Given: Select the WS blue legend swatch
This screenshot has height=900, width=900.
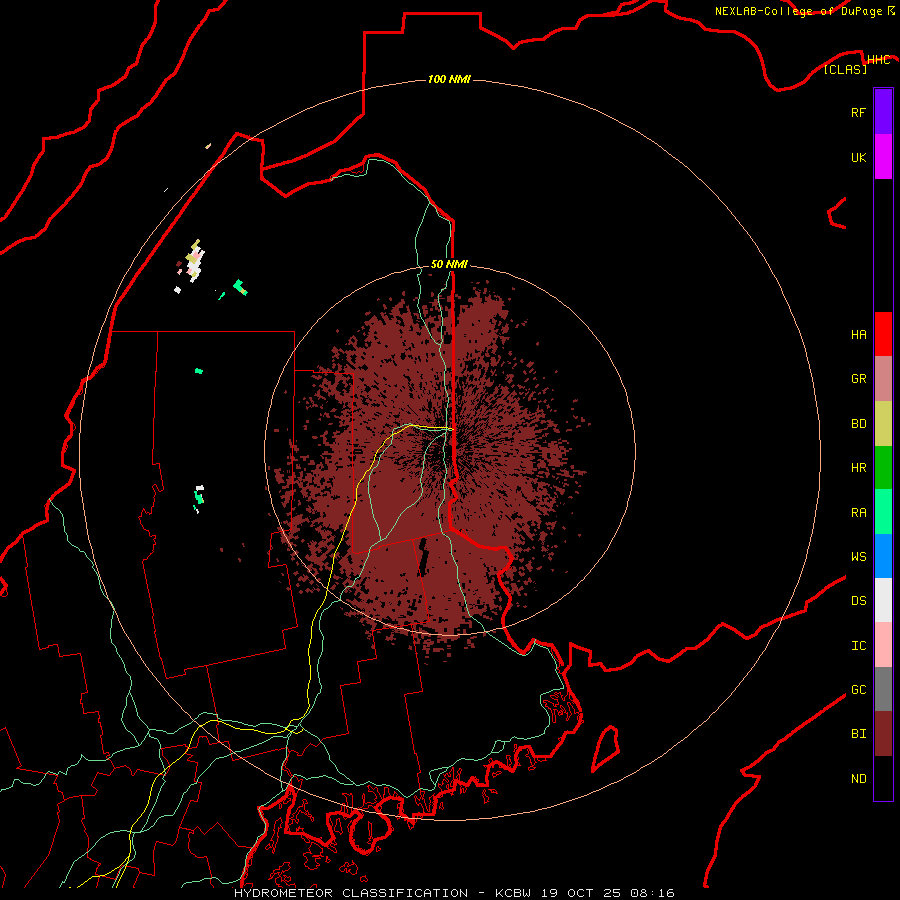Looking at the screenshot, I should pos(883,556).
